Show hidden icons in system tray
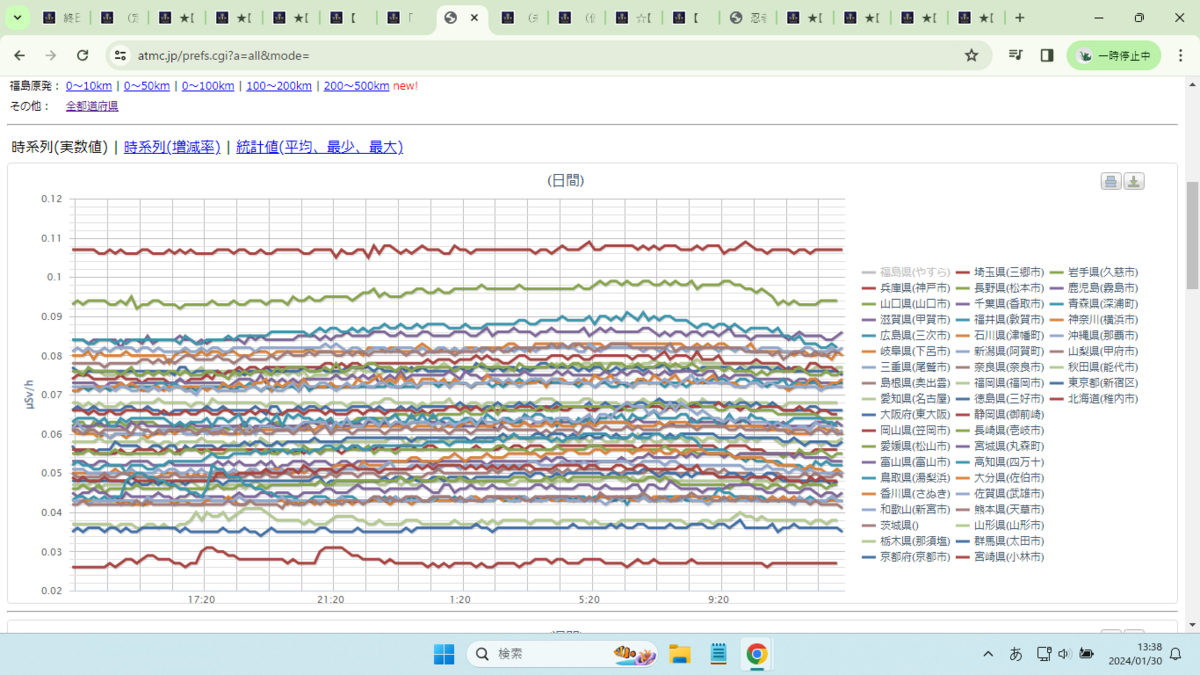The image size is (1200, 675). [x=988, y=654]
